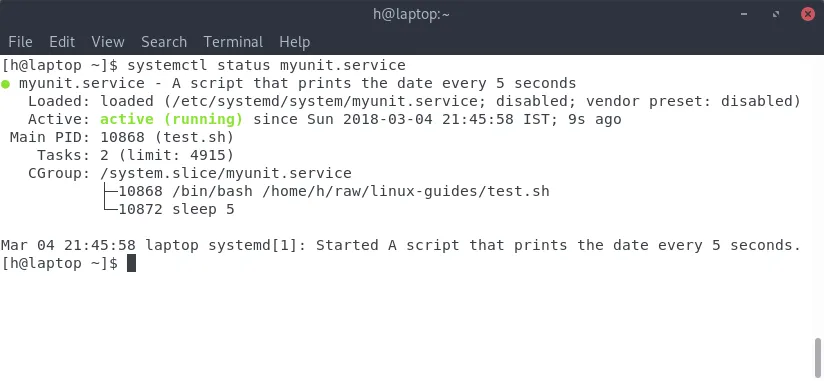Image resolution: width=824 pixels, height=381 pixels.
Task: Open the Search menu
Action: point(164,42)
